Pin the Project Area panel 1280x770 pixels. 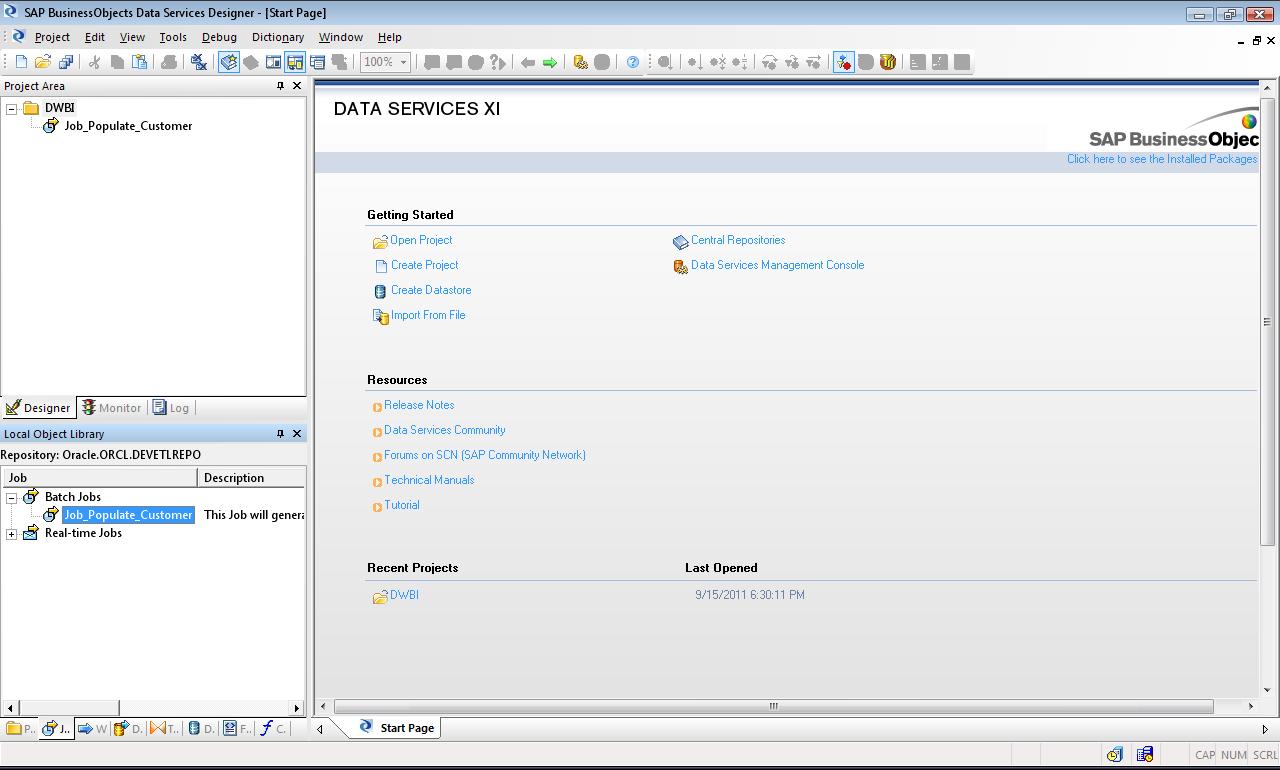[280, 86]
